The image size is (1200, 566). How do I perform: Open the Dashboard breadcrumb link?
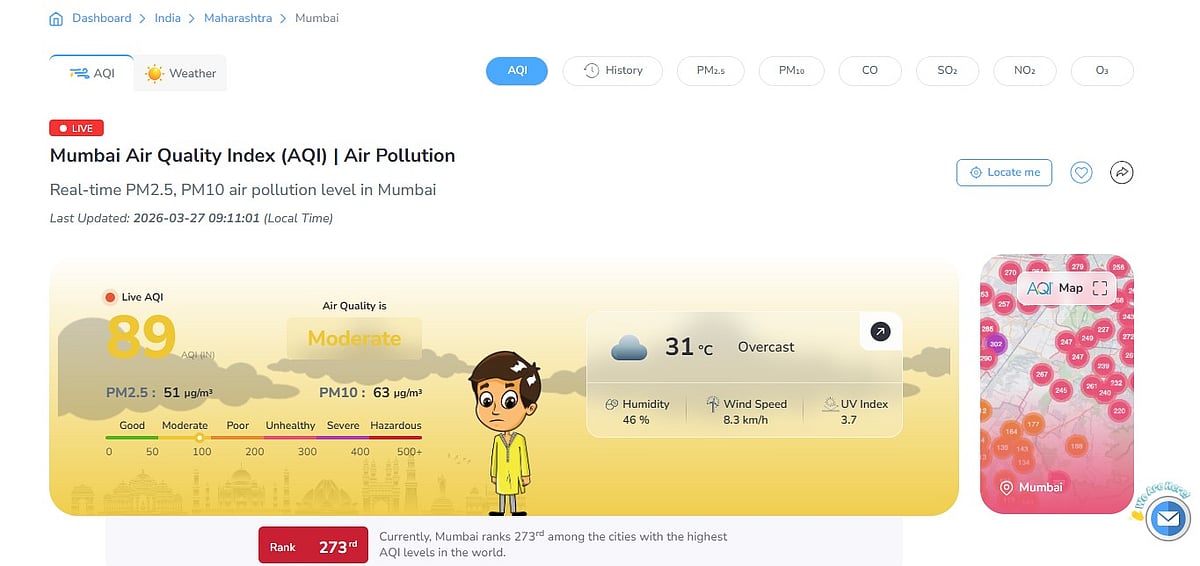click(x=101, y=19)
